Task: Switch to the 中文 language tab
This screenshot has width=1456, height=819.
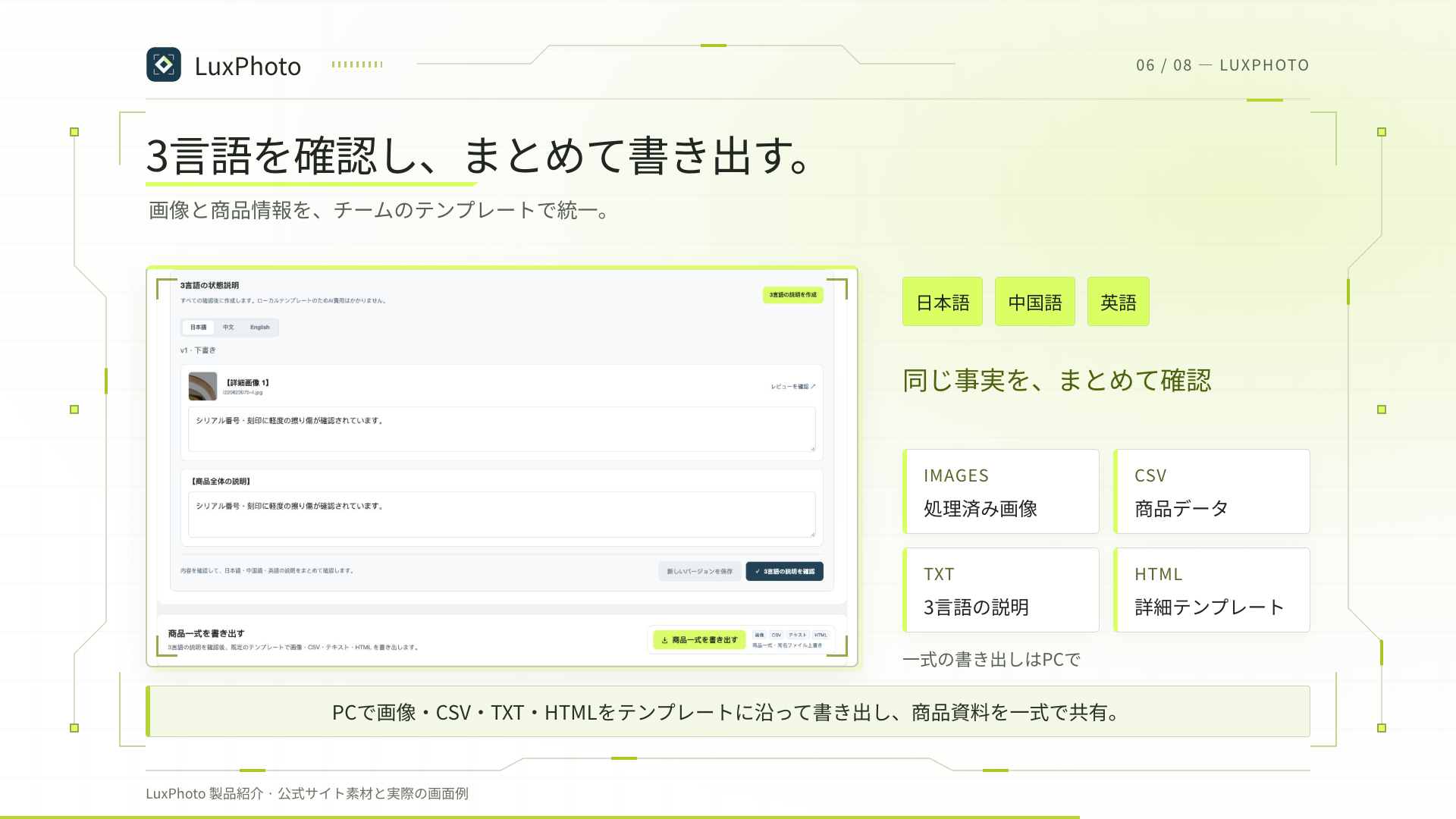Action: pos(228,328)
